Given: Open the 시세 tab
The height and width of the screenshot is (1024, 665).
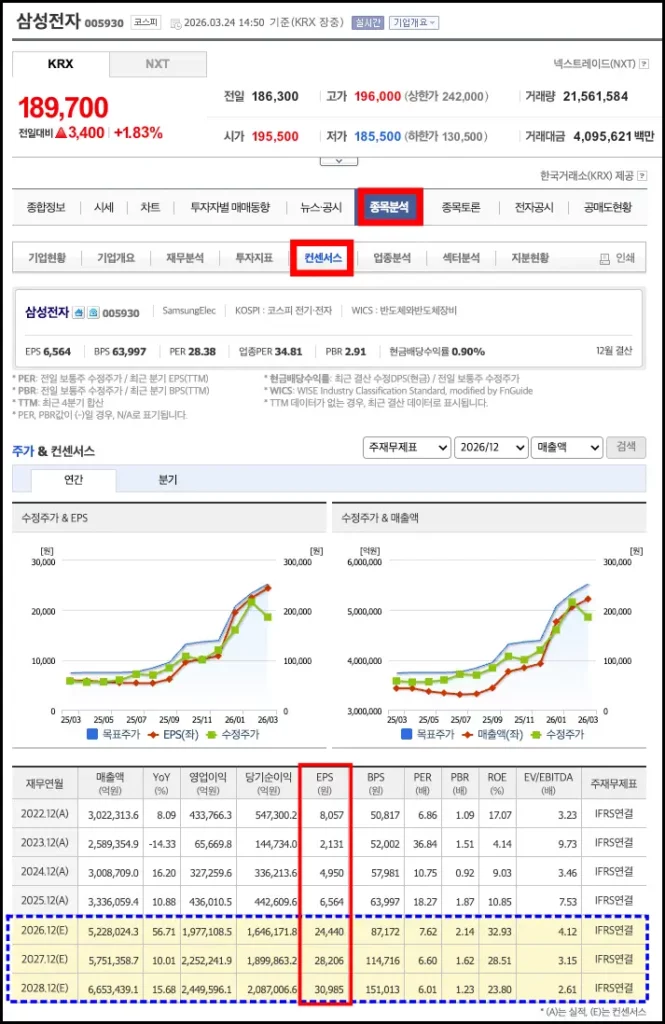Looking at the screenshot, I should (x=104, y=207).
